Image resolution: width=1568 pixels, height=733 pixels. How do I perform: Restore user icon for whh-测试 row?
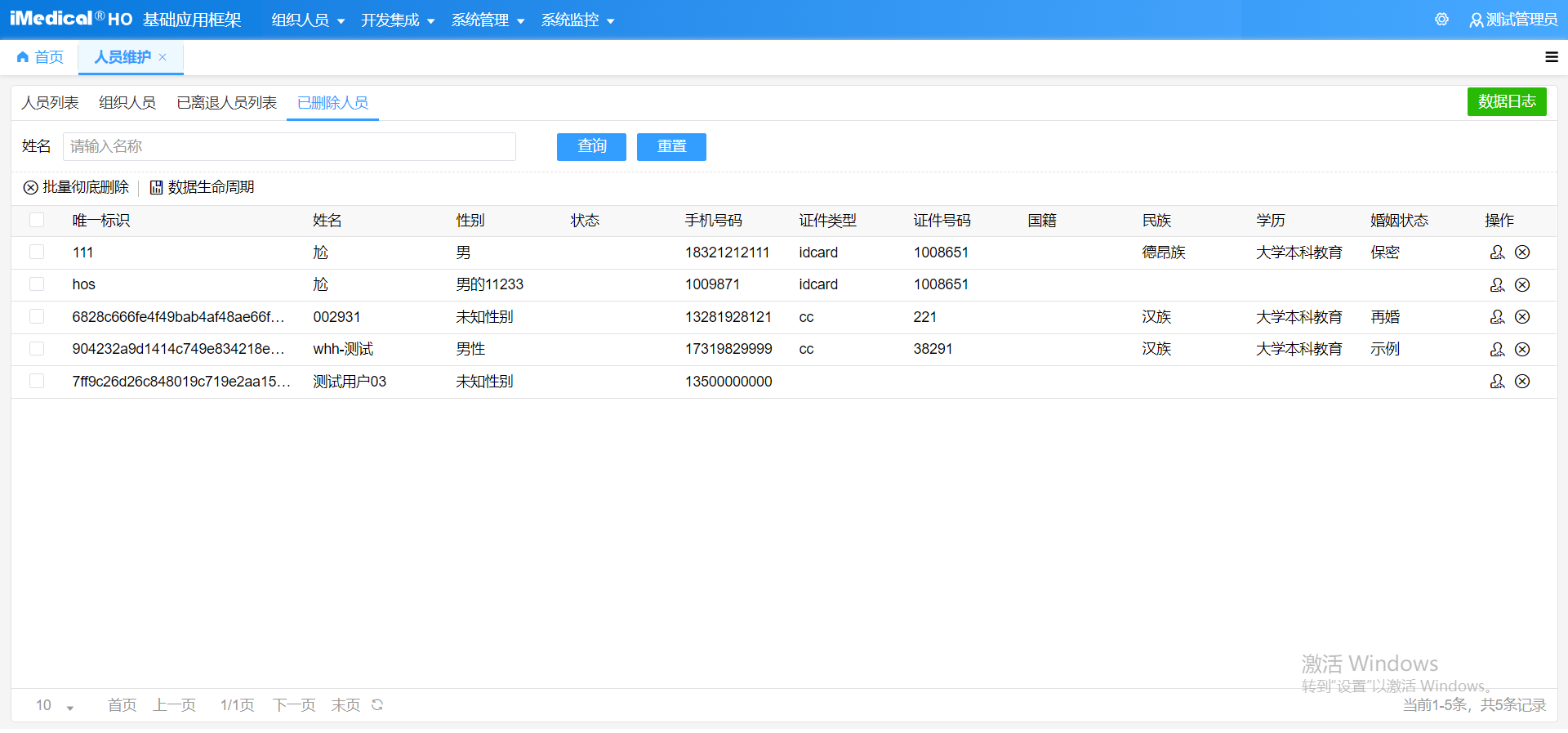[1497, 349]
